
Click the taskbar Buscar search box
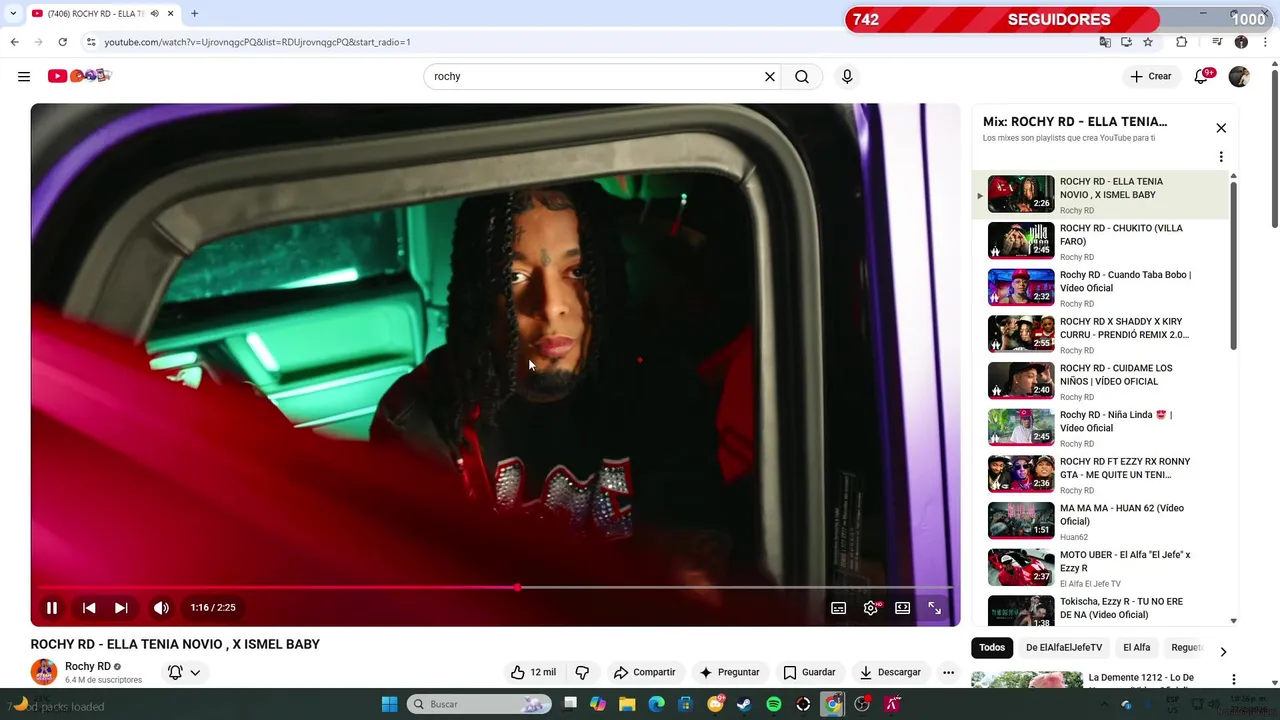pos(479,704)
